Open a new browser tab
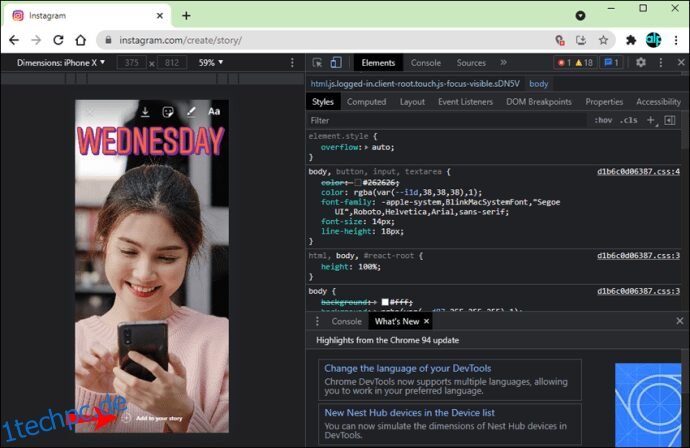This screenshot has width=690, height=448. click(186, 16)
